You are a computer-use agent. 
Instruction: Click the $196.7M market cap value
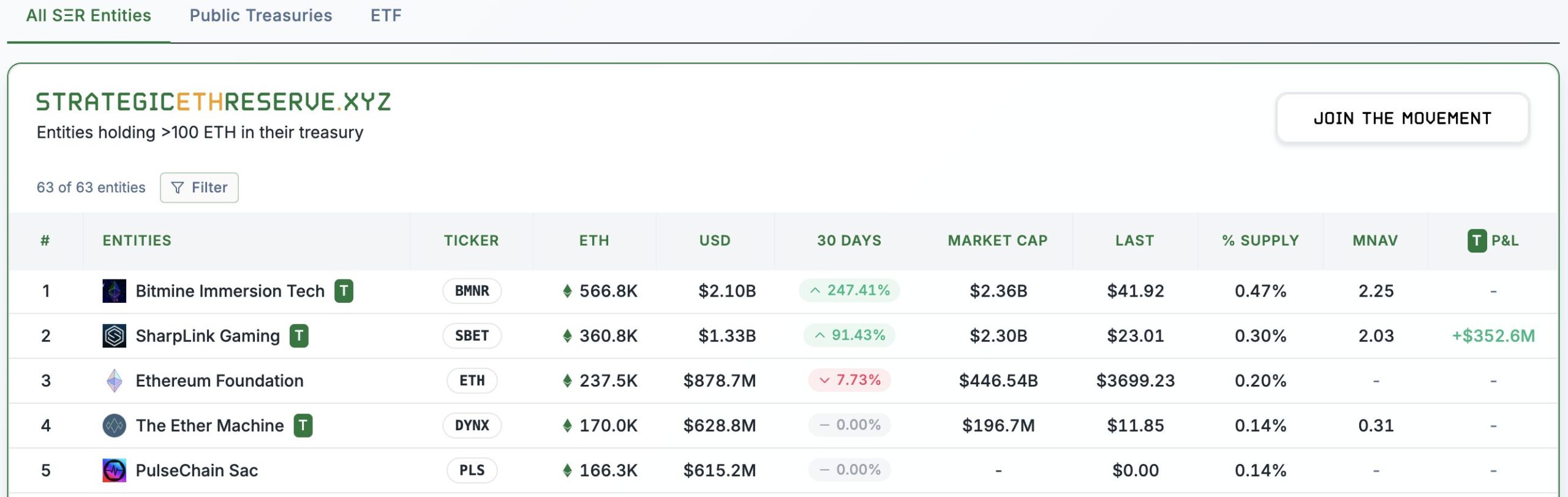click(x=998, y=425)
